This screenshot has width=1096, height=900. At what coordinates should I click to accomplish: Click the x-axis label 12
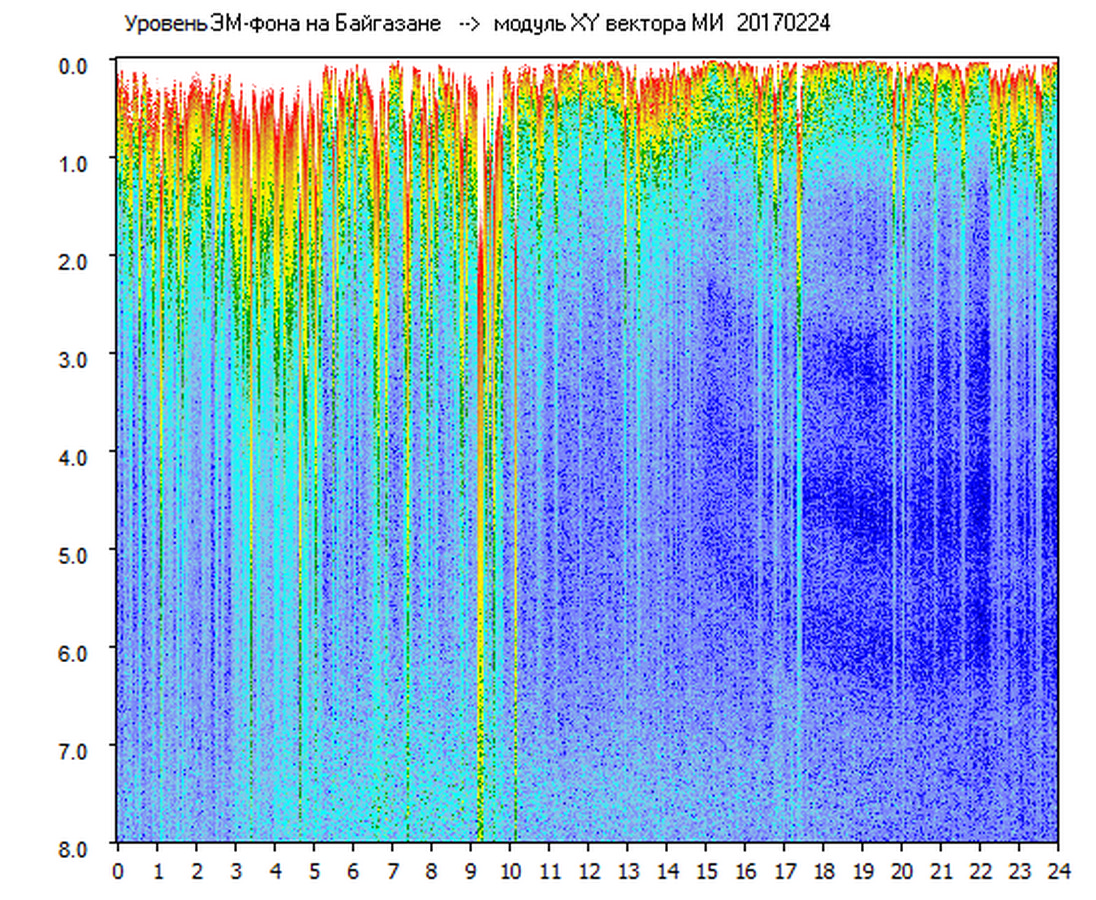pyautogui.click(x=588, y=871)
